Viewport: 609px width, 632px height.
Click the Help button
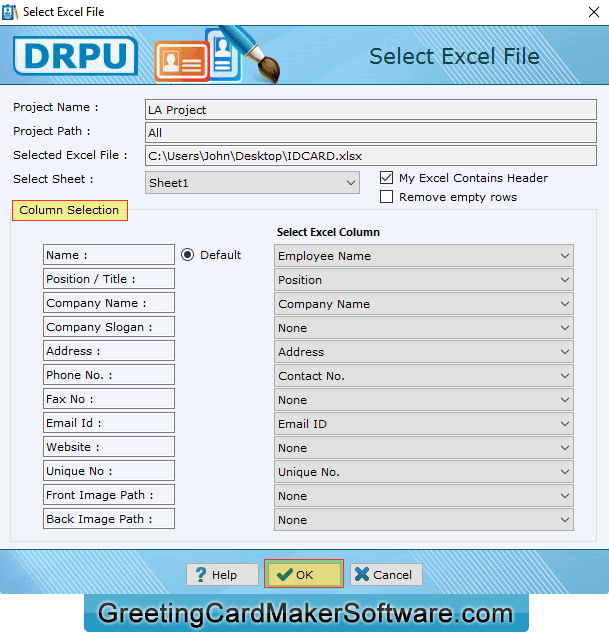222,574
